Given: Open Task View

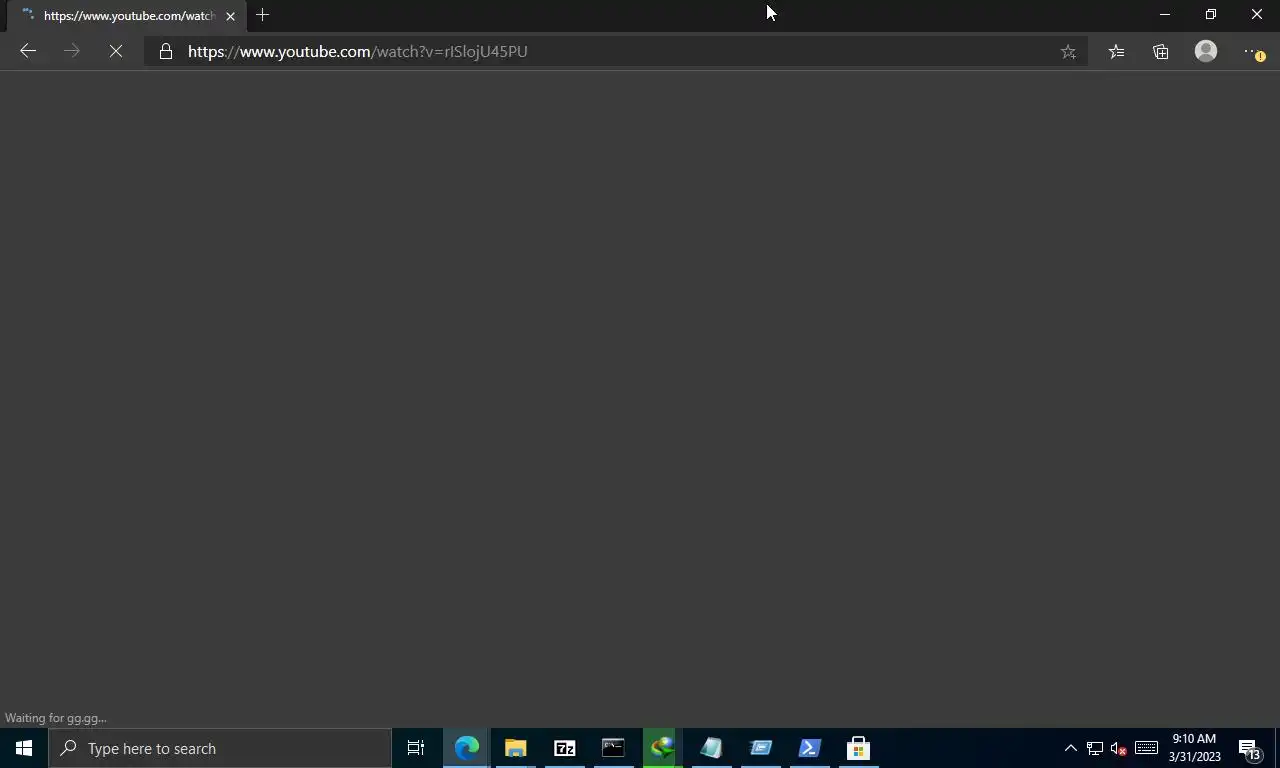Looking at the screenshot, I should (416, 748).
